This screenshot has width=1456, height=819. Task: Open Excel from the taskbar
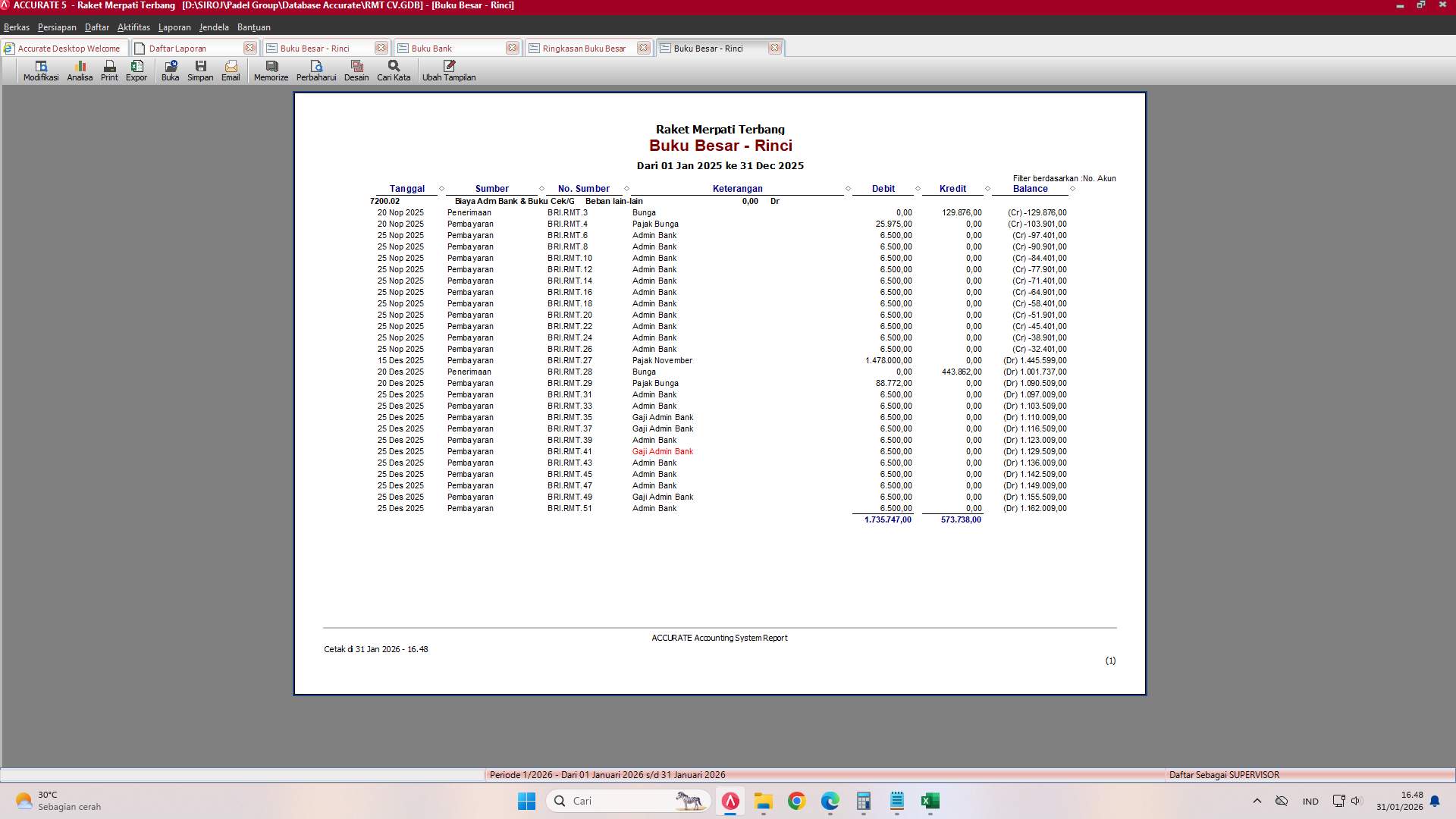[x=930, y=801]
